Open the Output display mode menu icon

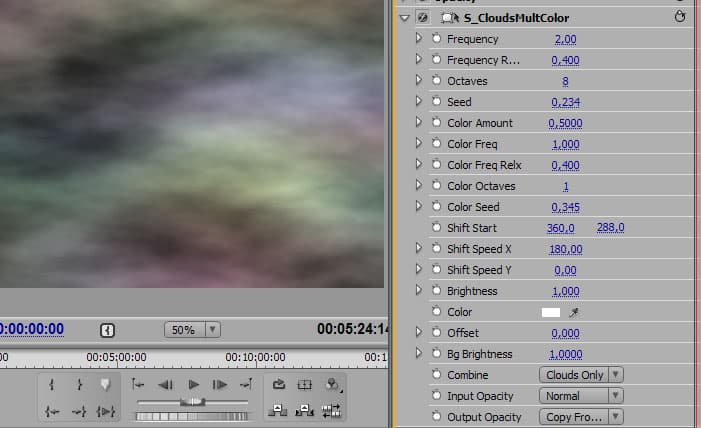(x=332, y=385)
